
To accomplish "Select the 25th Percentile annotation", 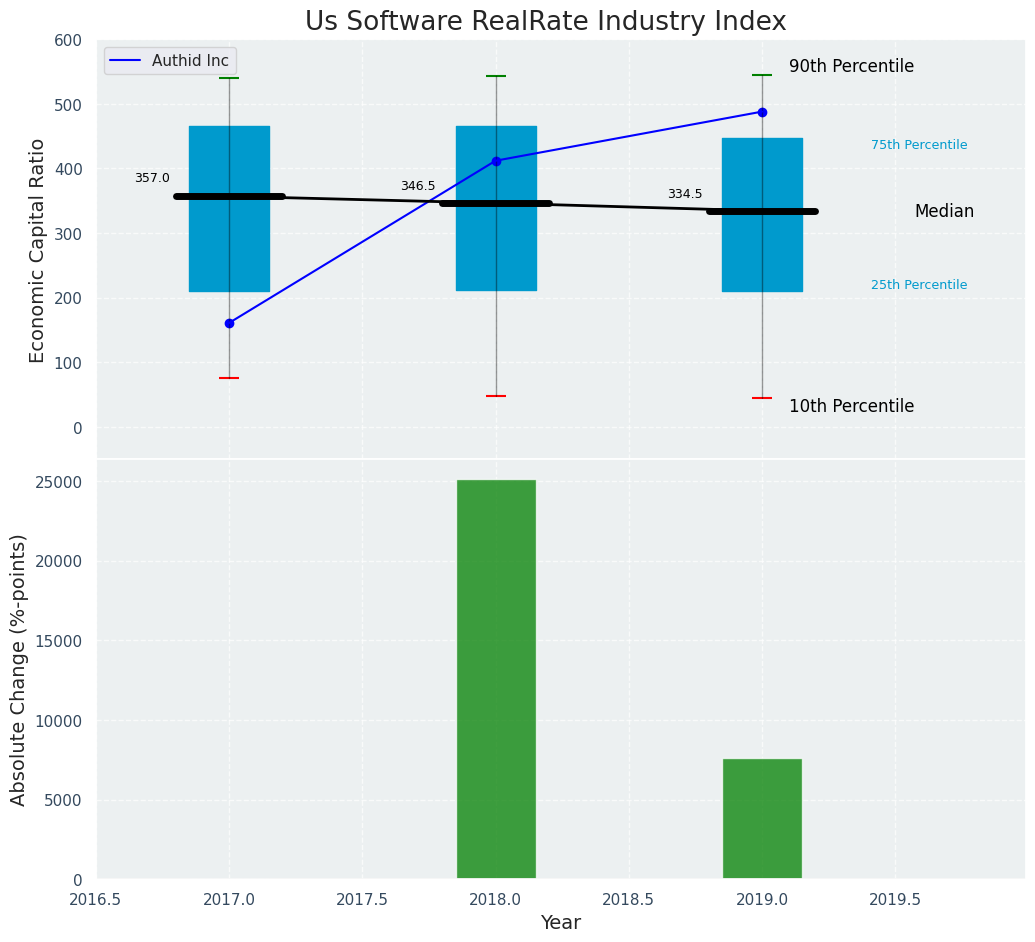I will coord(919,285).
